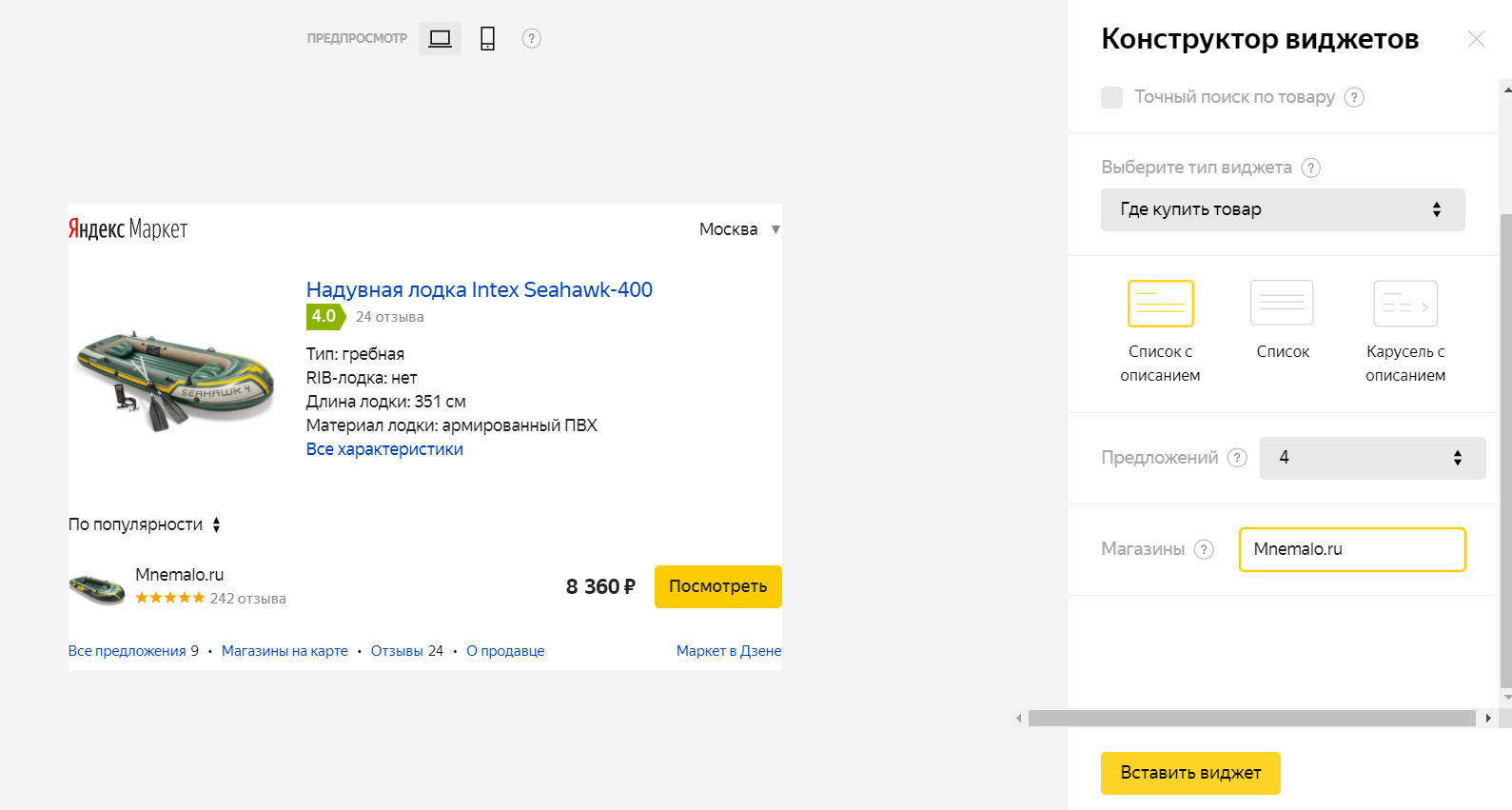The image size is (1512, 810).
Task: Show help for shops filter
Action: pyautogui.click(x=1204, y=549)
